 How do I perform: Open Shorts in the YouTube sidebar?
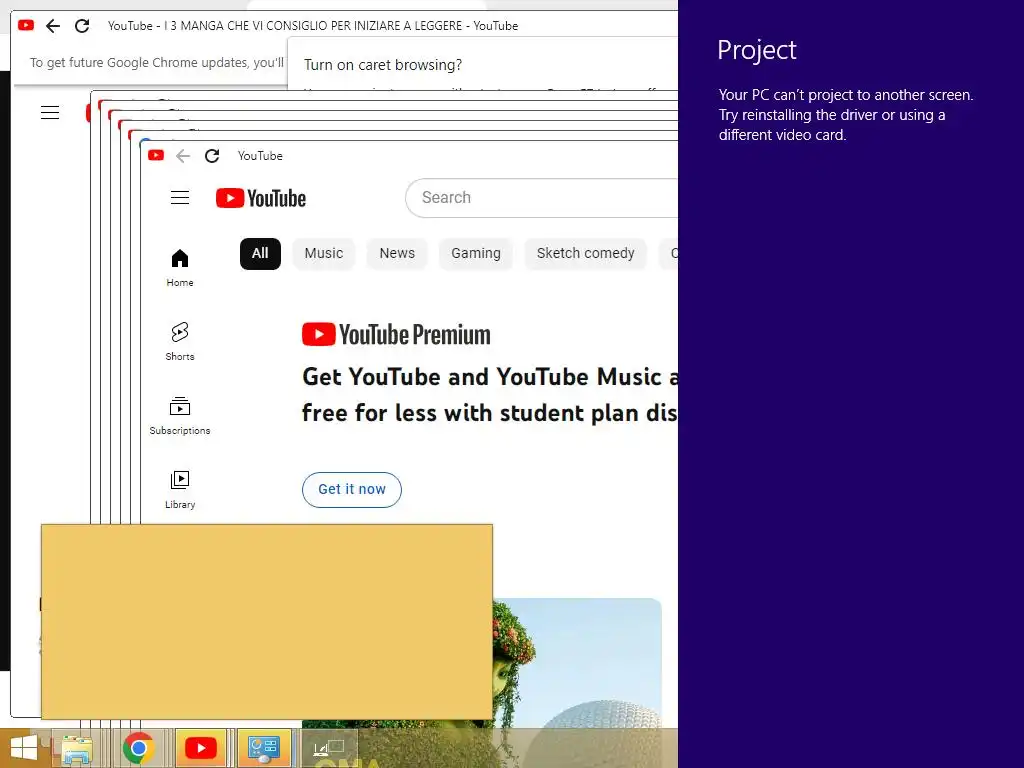180,342
